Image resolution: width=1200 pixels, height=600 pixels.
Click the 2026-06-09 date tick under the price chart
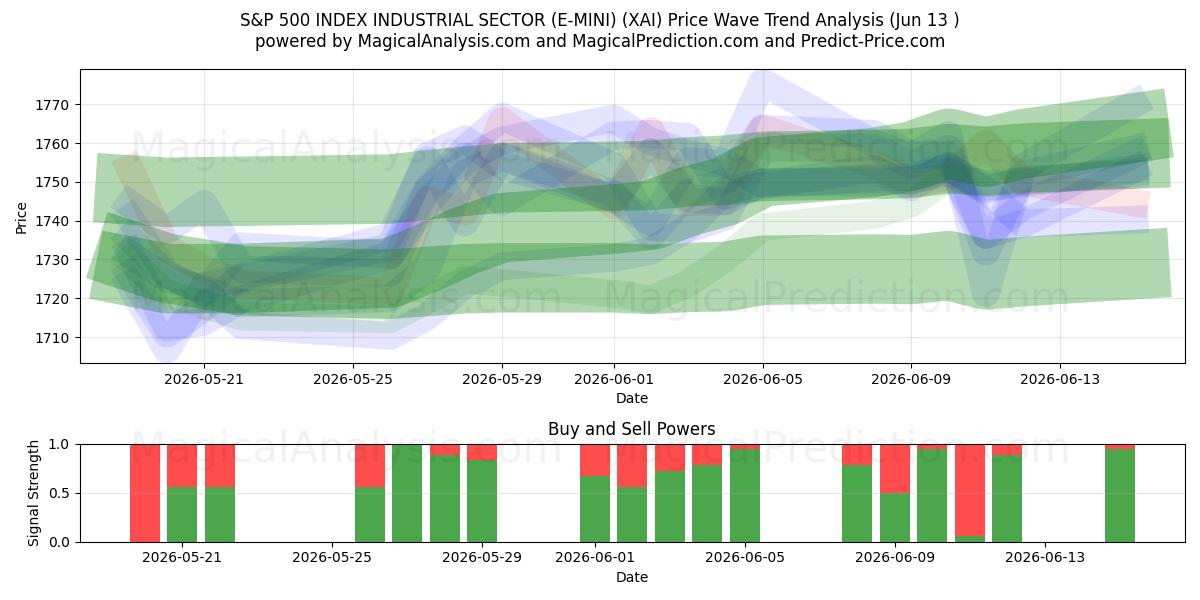click(911, 379)
